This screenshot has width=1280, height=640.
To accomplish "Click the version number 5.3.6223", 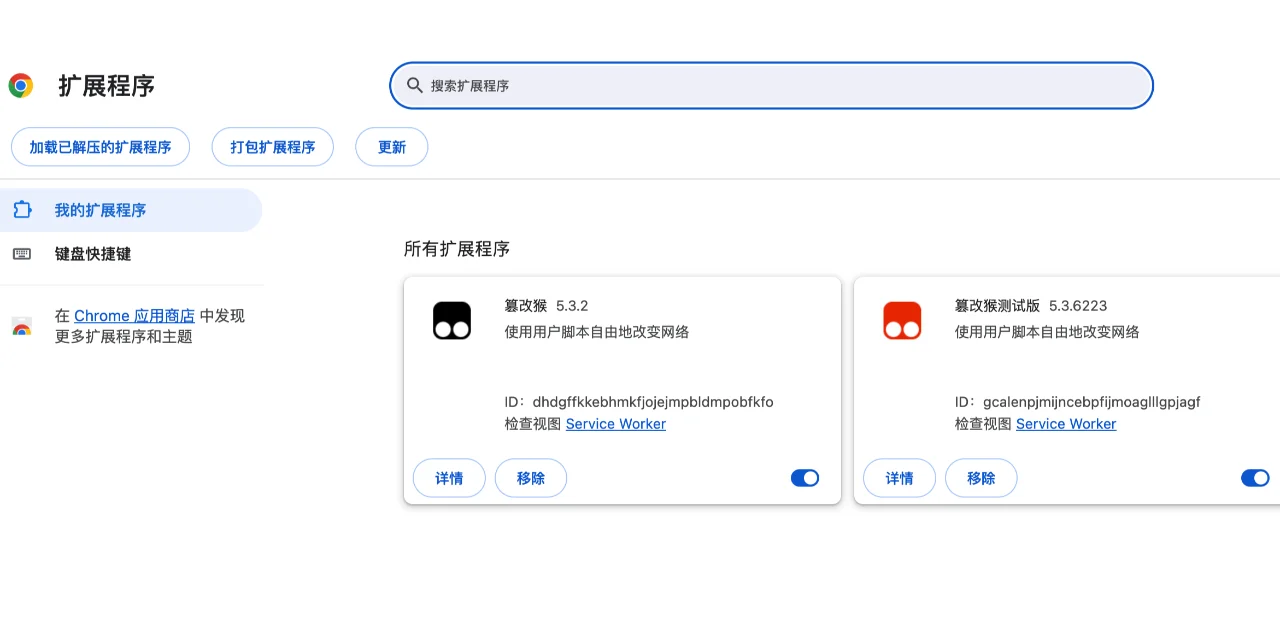I will pos(1078,306).
